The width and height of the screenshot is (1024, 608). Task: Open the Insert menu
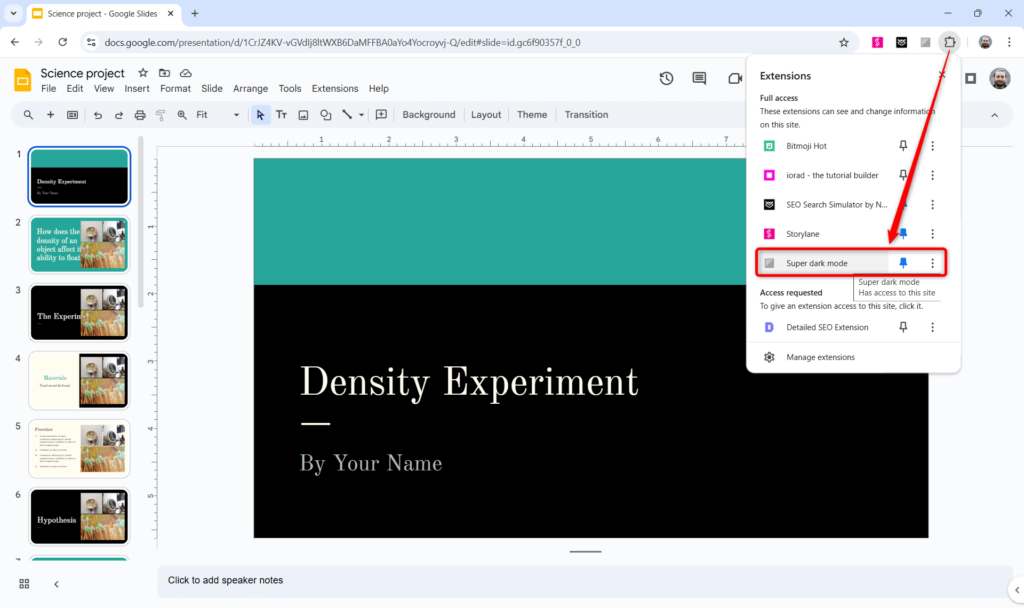[136, 88]
